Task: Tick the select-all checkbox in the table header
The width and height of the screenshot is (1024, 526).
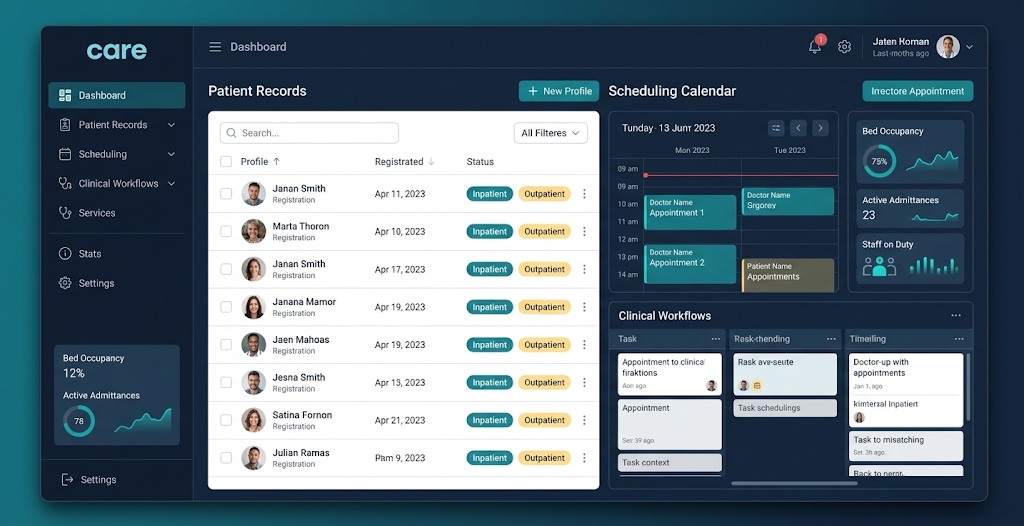Action: click(226, 161)
